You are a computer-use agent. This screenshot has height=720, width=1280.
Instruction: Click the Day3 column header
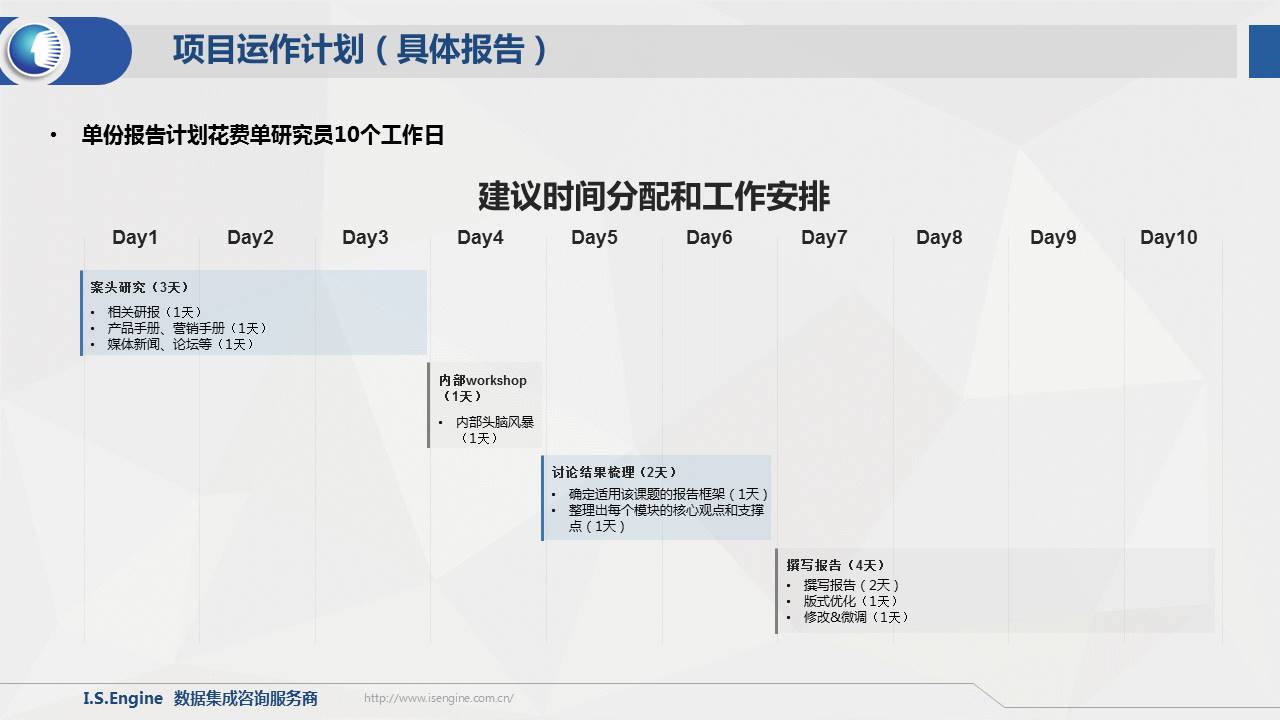coord(365,238)
